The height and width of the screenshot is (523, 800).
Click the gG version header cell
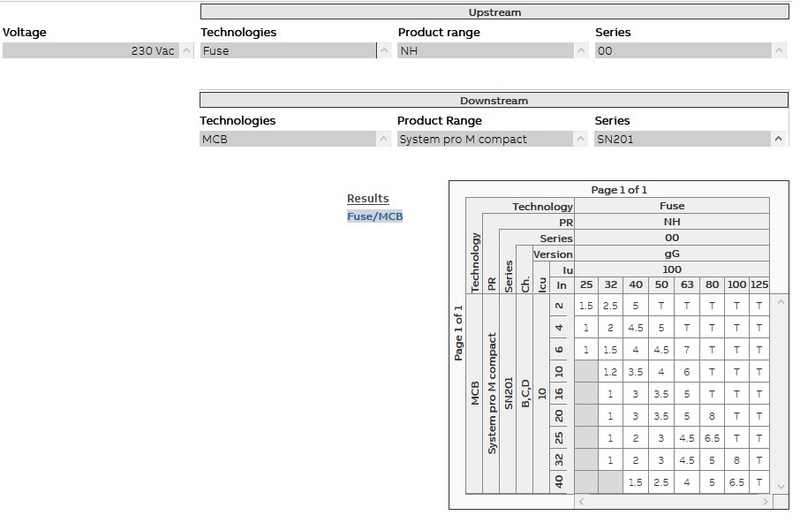coord(672,254)
